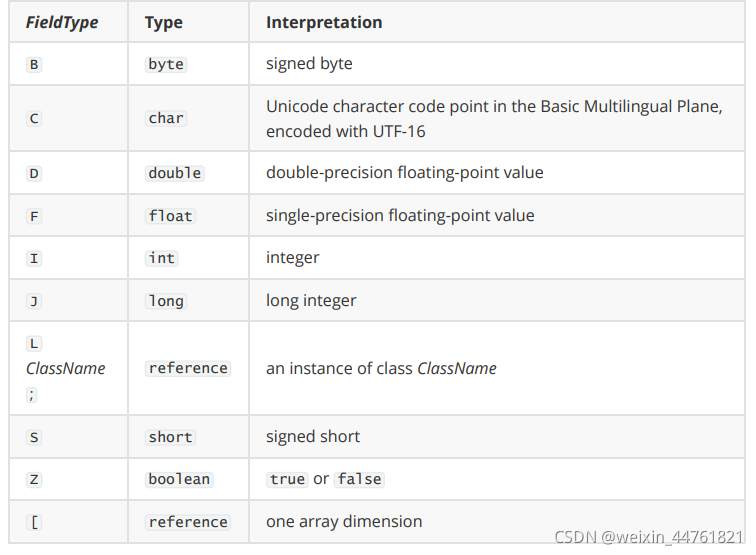Image resolution: width=756 pixels, height=555 pixels.
Task: Select the long type code
Action: pos(166,301)
